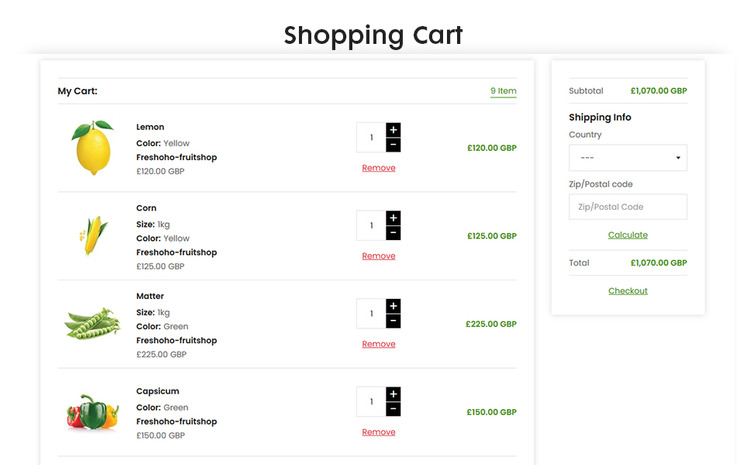Screen dimensions: 748x465
Task: Click Freshoho-fruitshop vendor under Lemon
Action: (x=177, y=157)
